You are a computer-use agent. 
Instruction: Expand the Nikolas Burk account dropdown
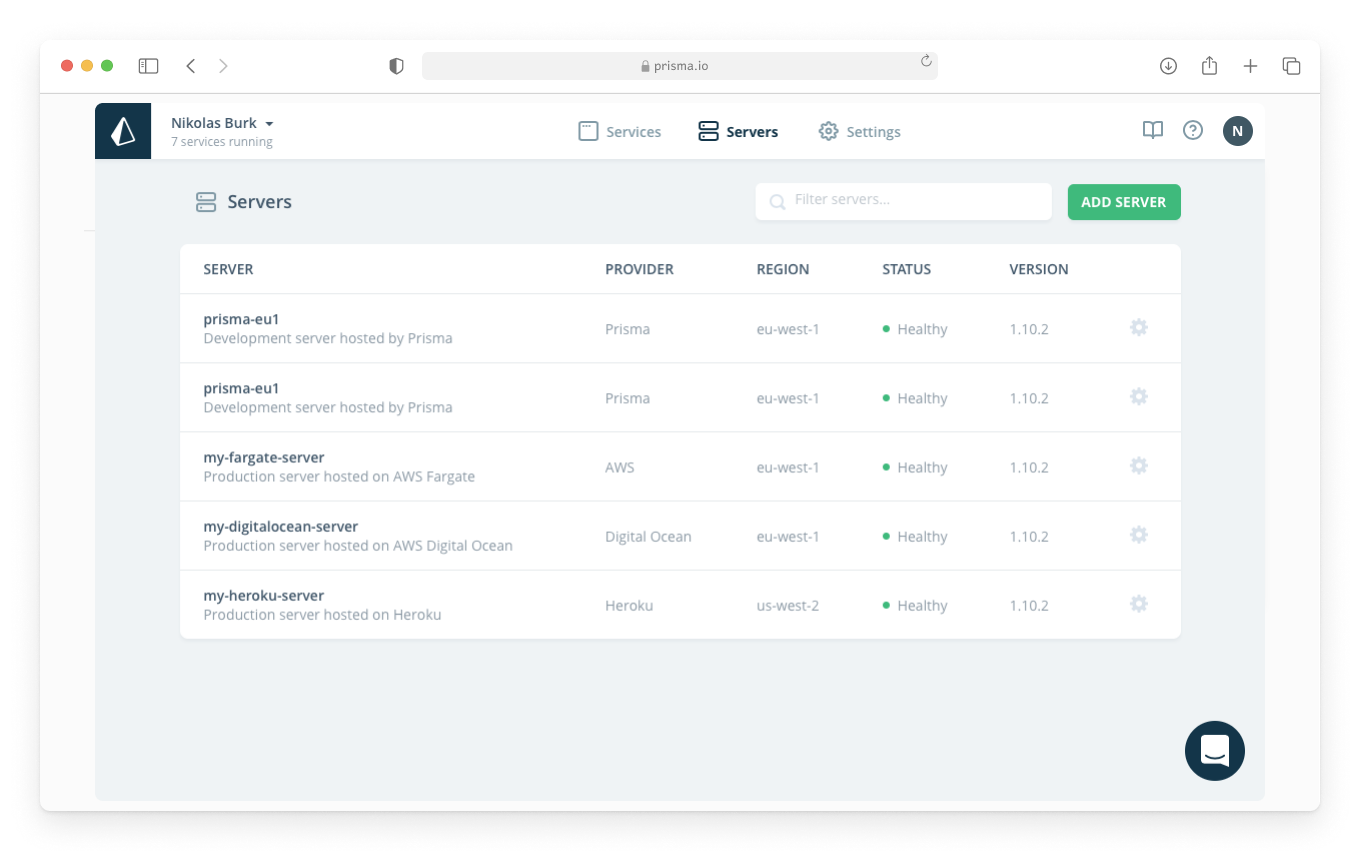[x=222, y=123]
